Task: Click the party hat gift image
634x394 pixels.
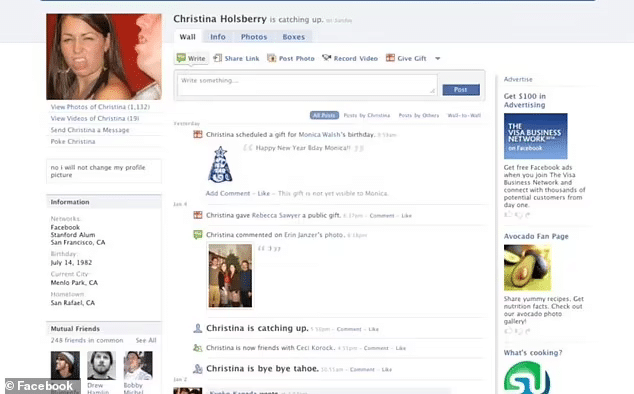Action: coord(220,164)
